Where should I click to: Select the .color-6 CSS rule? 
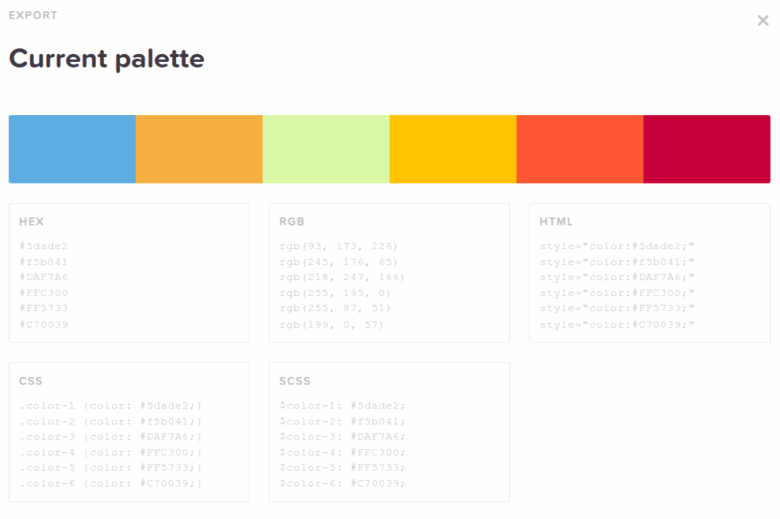pyautogui.click(x=111, y=483)
